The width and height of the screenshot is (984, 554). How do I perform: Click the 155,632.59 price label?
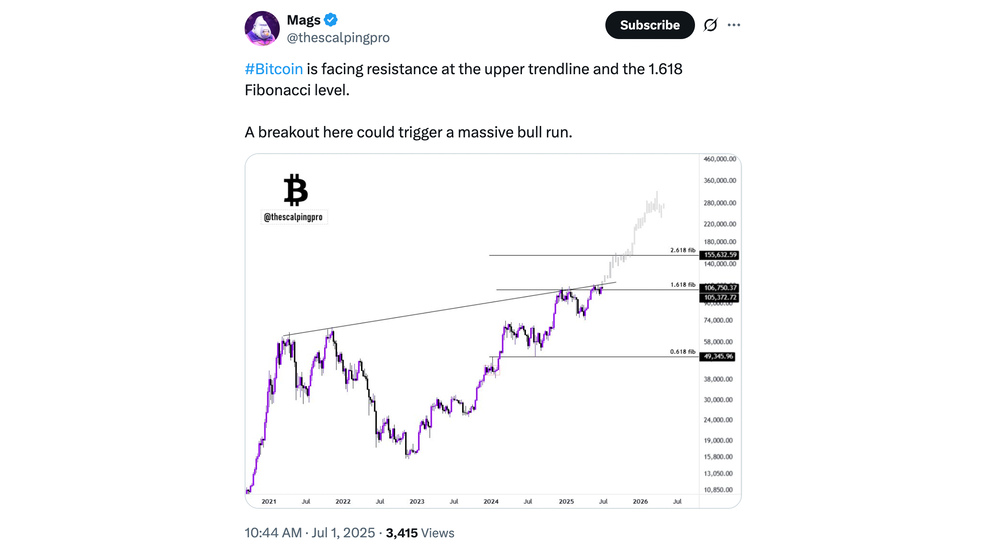pos(719,255)
